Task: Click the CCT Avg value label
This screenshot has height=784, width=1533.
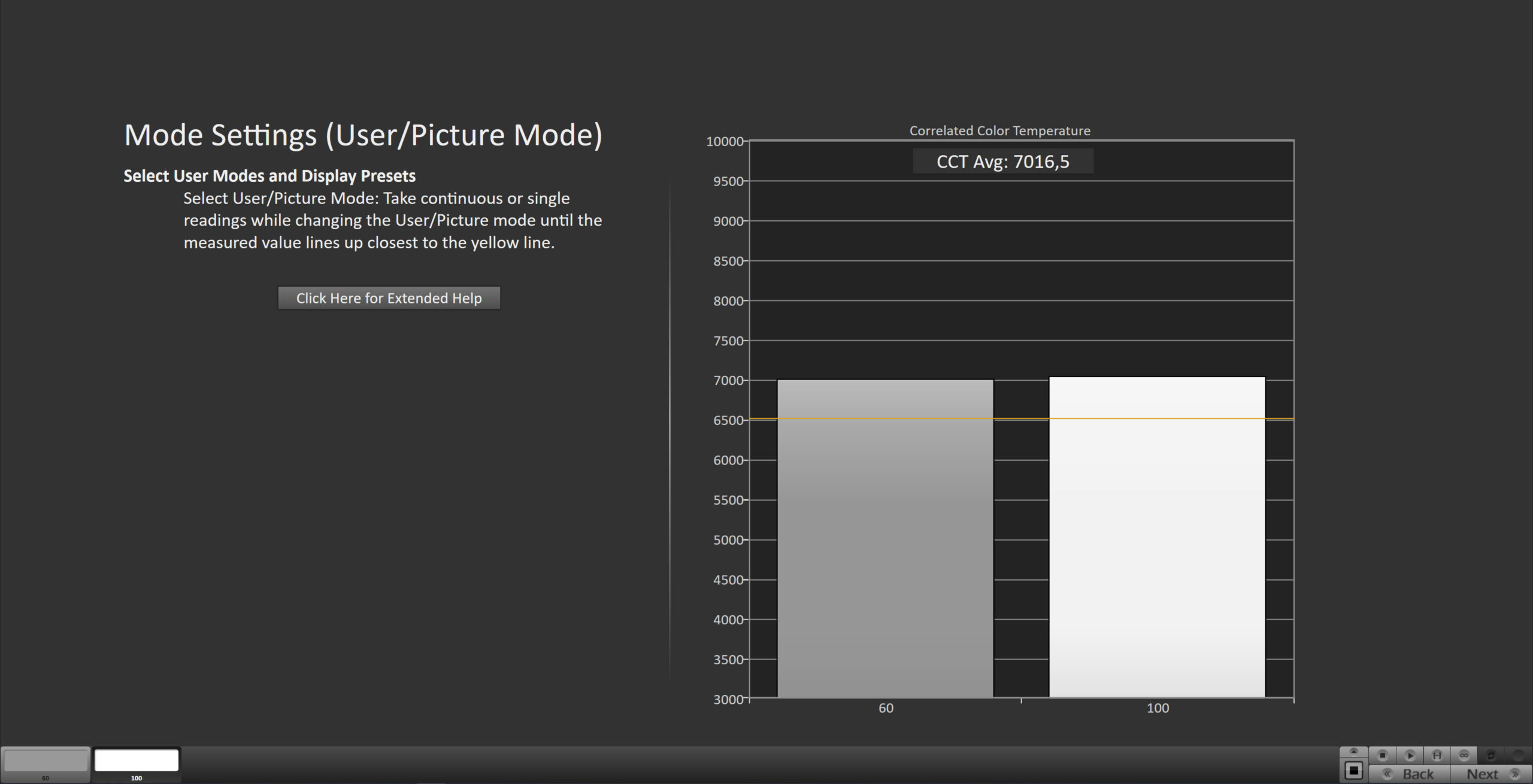Action: pyautogui.click(x=1002, y=162)
